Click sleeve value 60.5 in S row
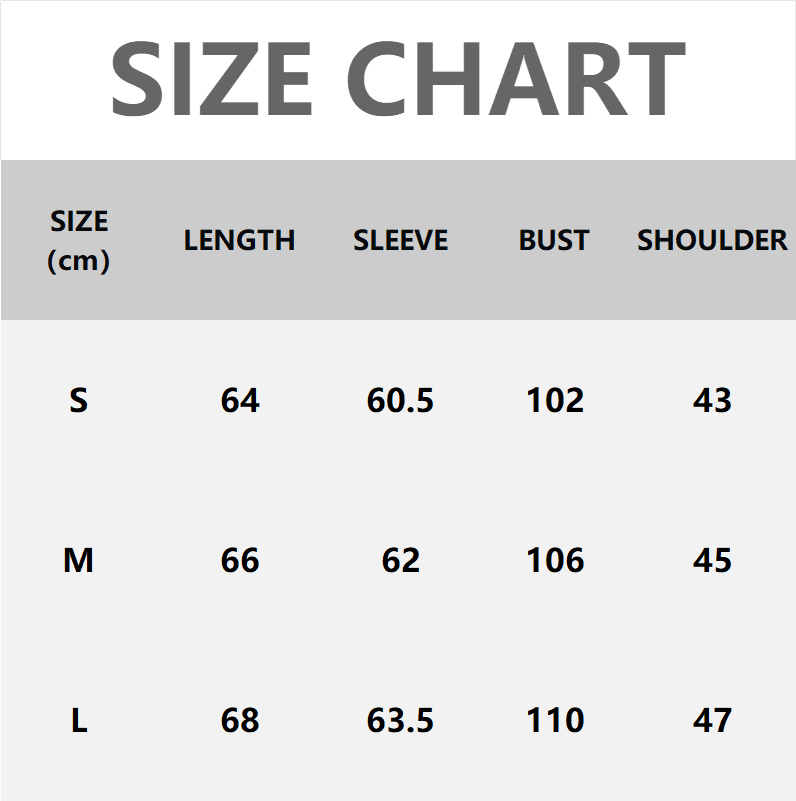 400,400
